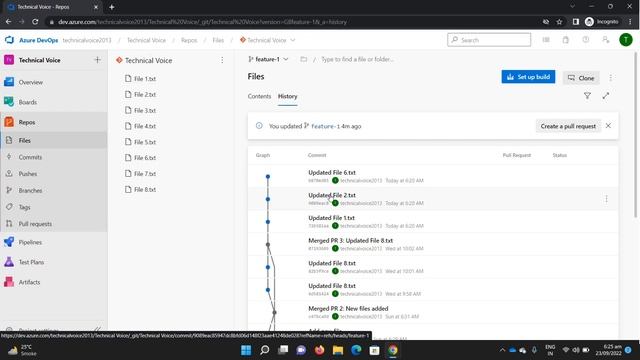Screen dimensions: 640x360
Task: Open Artifacts section
Action: tap(29, 282)
